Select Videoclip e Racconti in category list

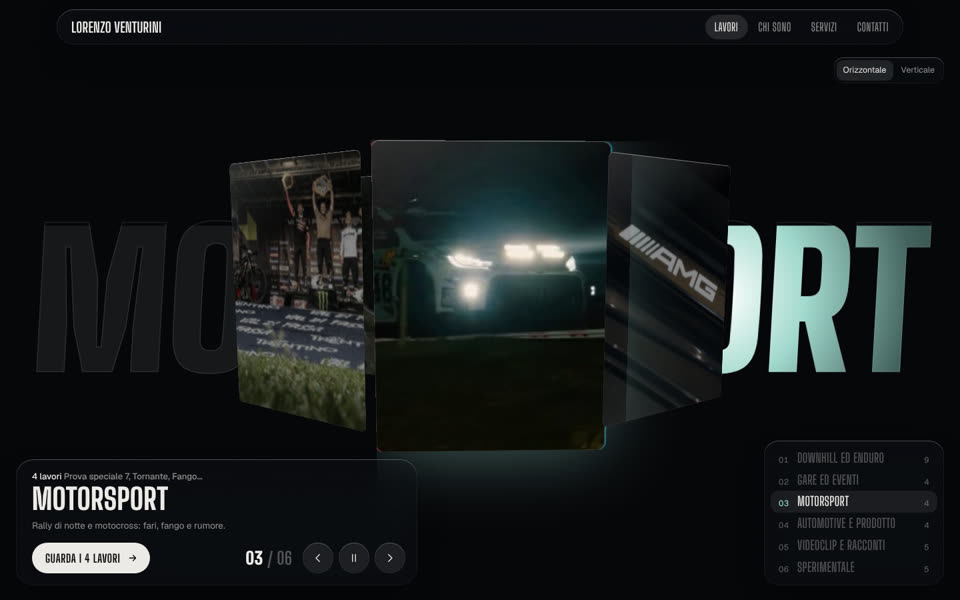tap(853, 546)
